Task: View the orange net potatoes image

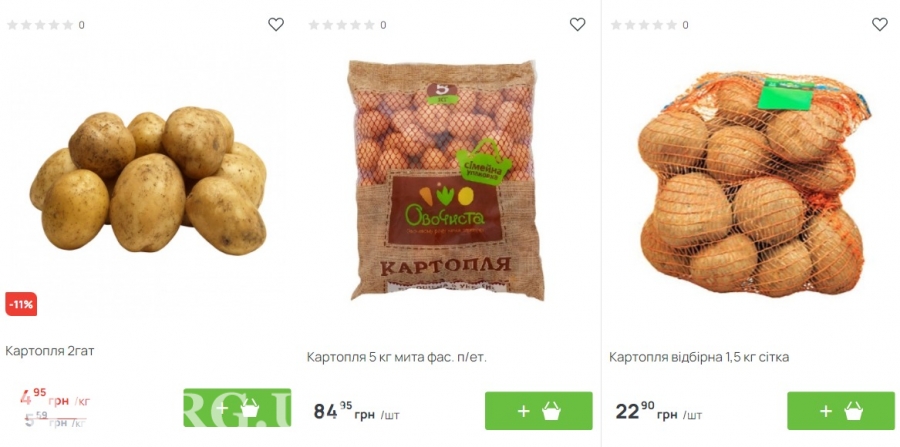Action: point(754,184)
